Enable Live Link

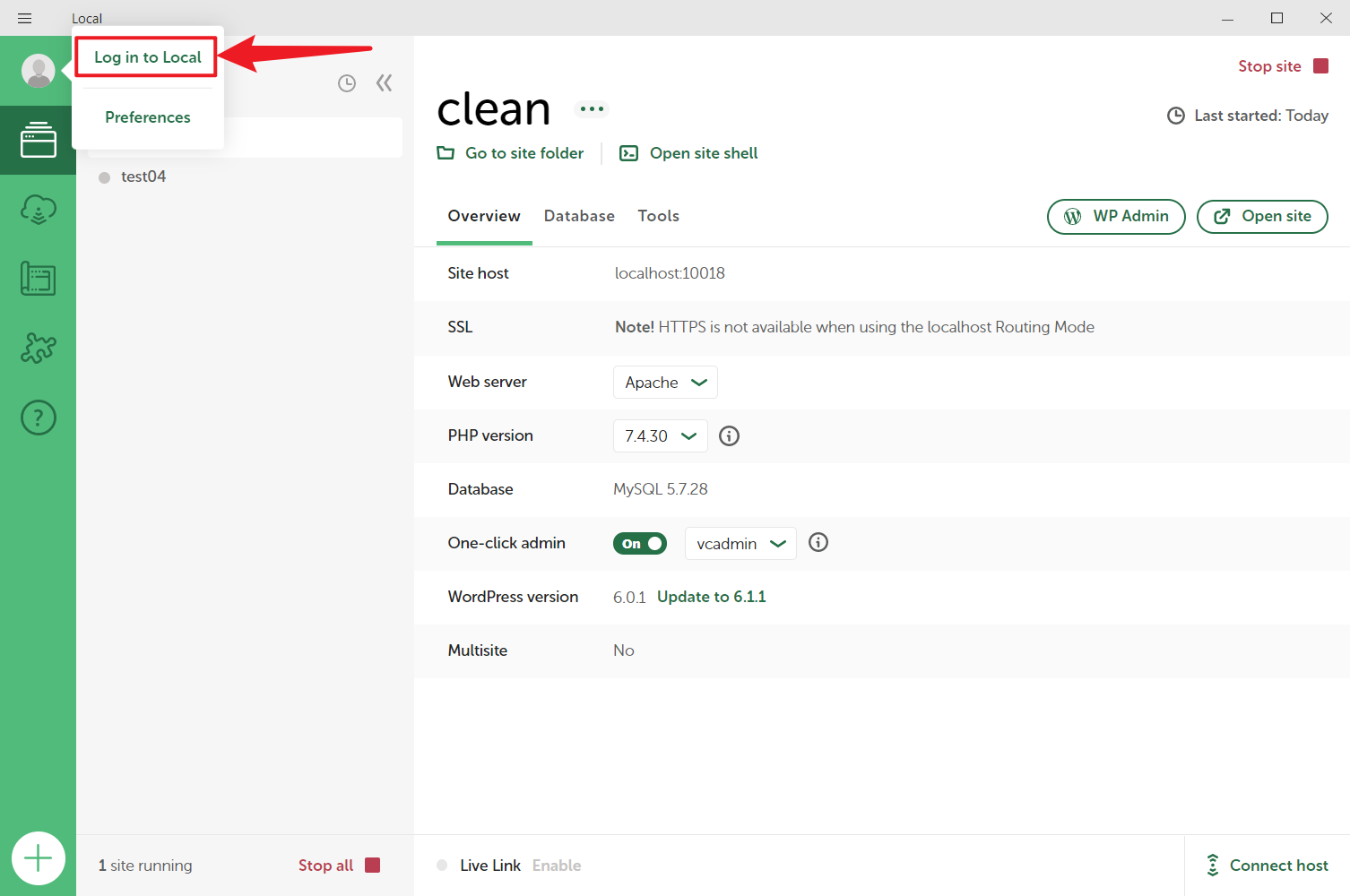[x=557, y=866]
